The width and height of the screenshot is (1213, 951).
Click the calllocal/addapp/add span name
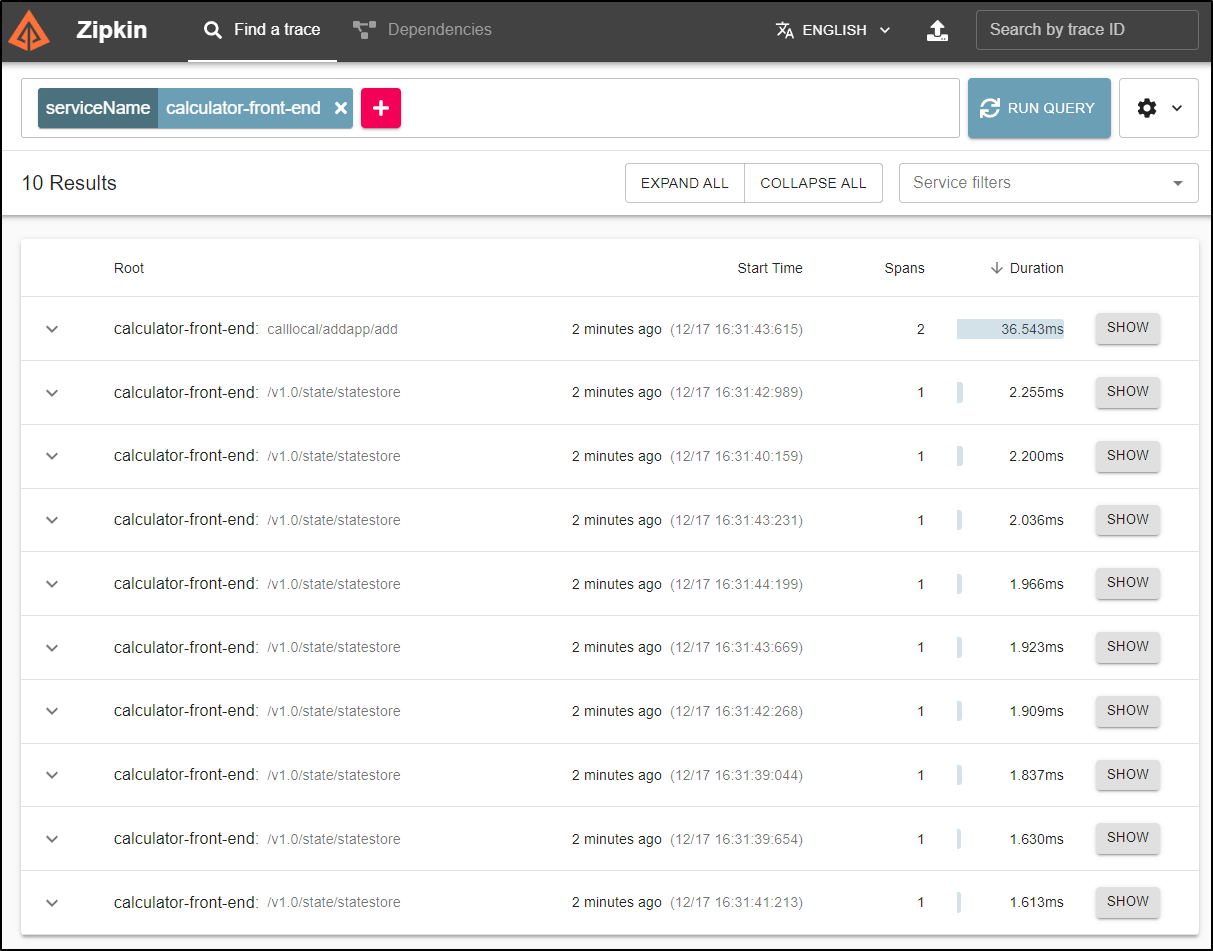click(x=332, y=329)
